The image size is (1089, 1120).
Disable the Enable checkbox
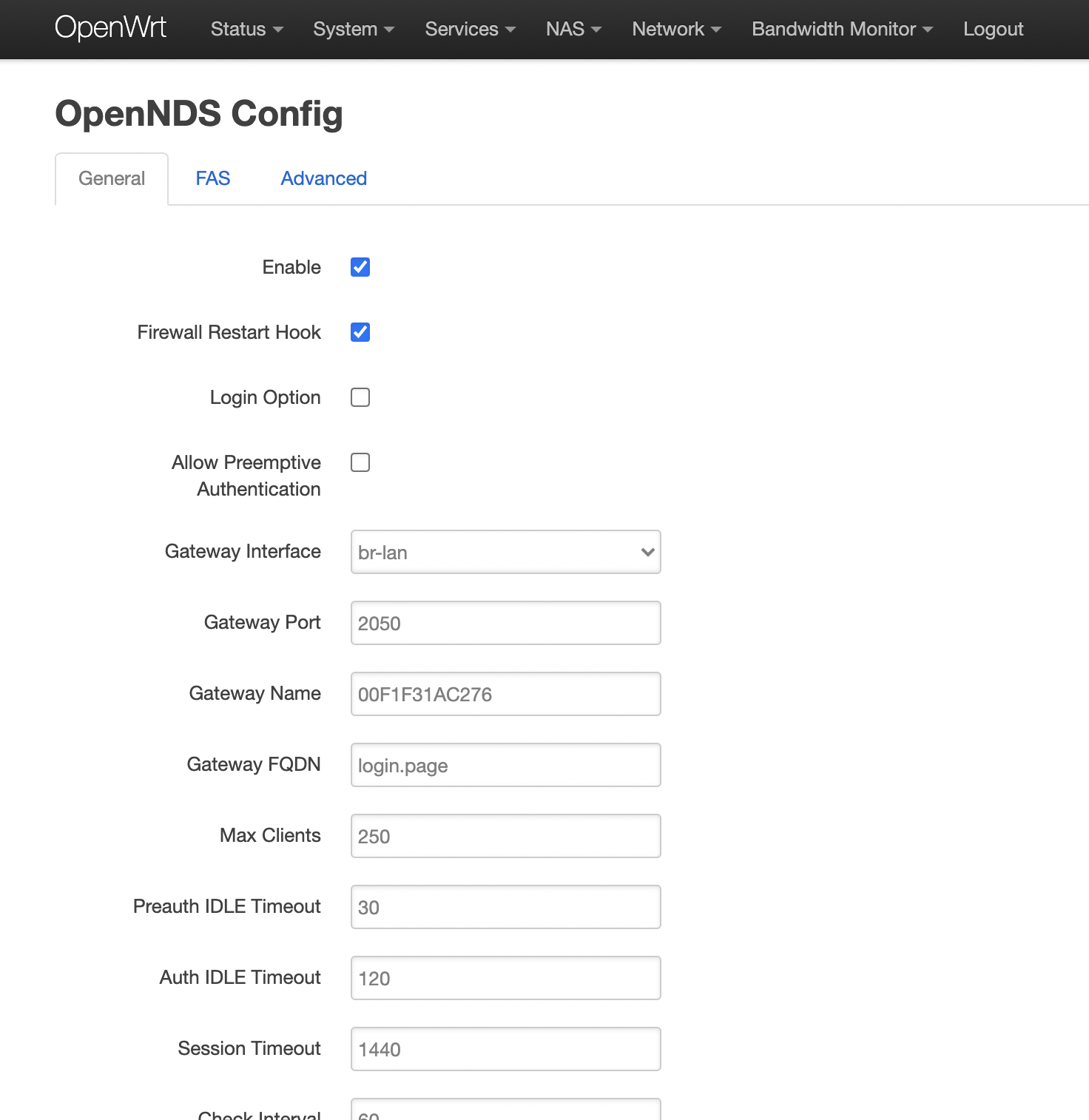(360, 267)
